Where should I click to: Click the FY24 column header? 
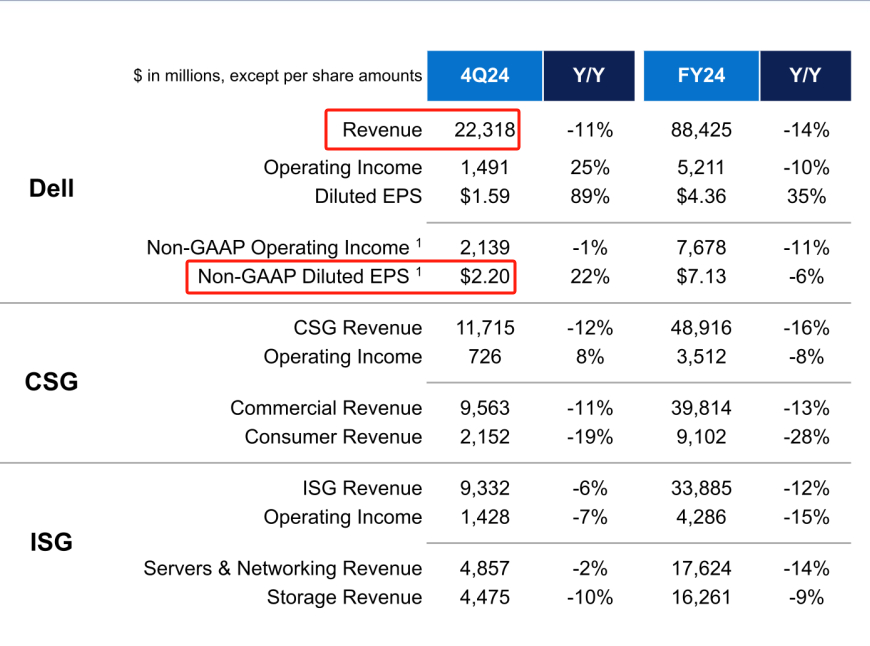click(x=701, y=75)
